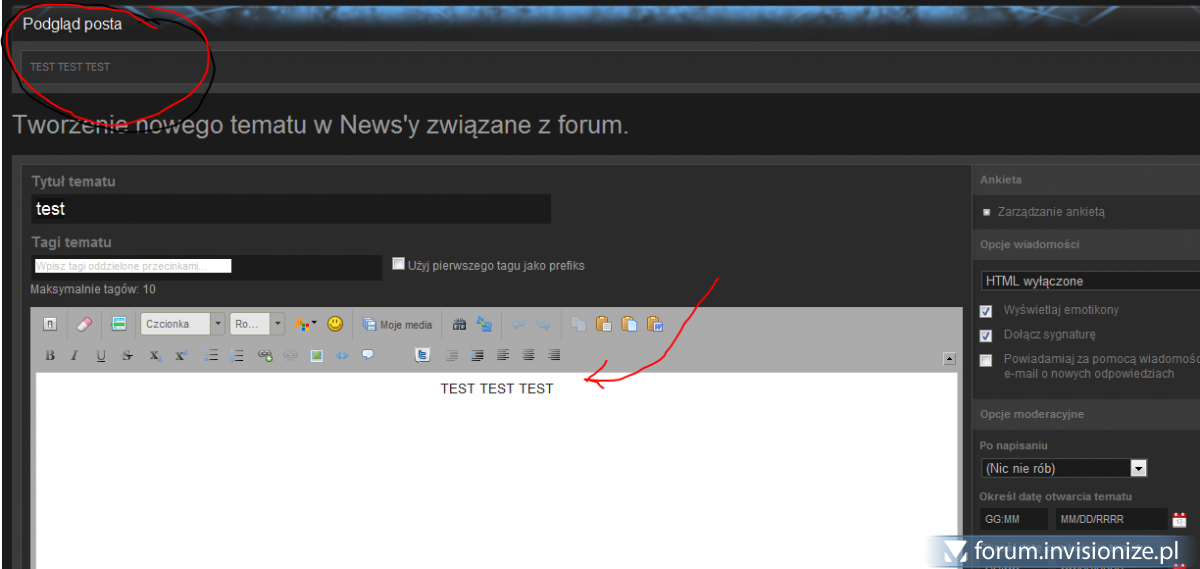Screen dimensions: 1200x569
Task: Uncheck 'Dołącz sygnaturę' option
Action: coord(986,335)
